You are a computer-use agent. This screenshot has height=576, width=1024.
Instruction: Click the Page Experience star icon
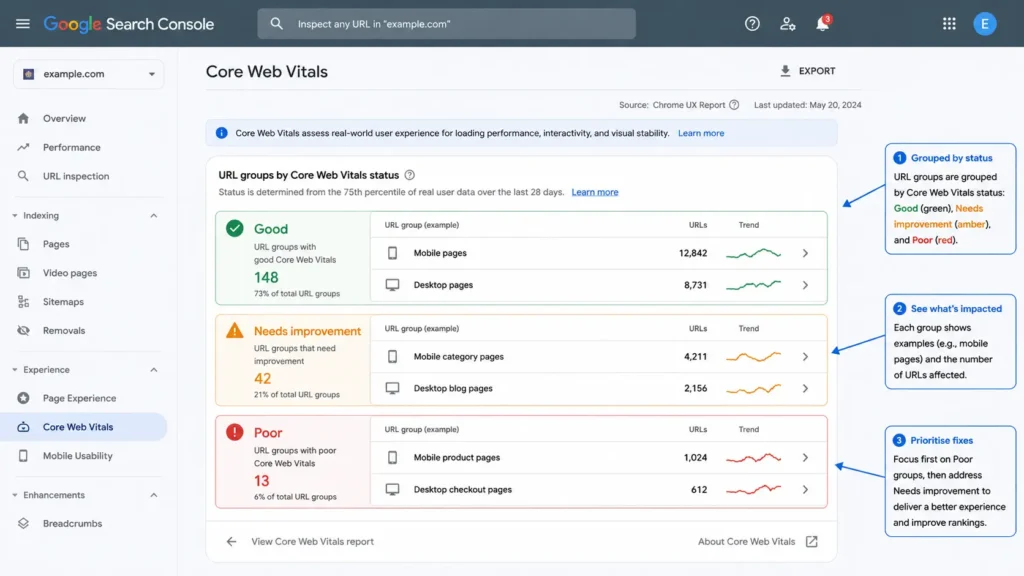click(x=24, y=398)
